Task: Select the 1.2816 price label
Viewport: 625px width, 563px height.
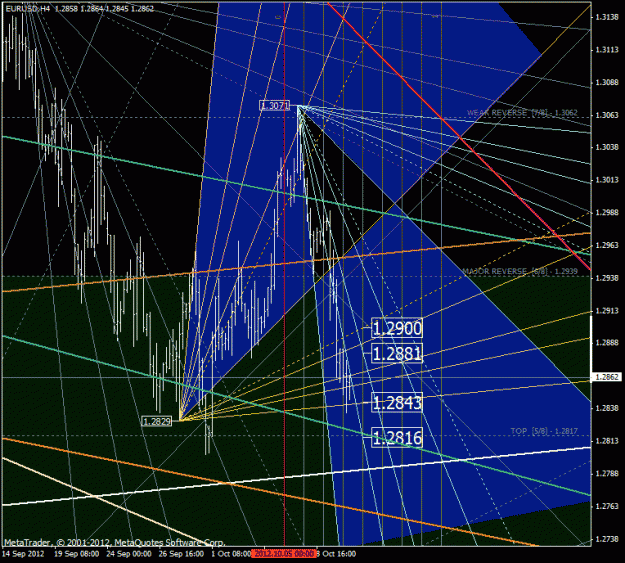Action: coord(397,437)
